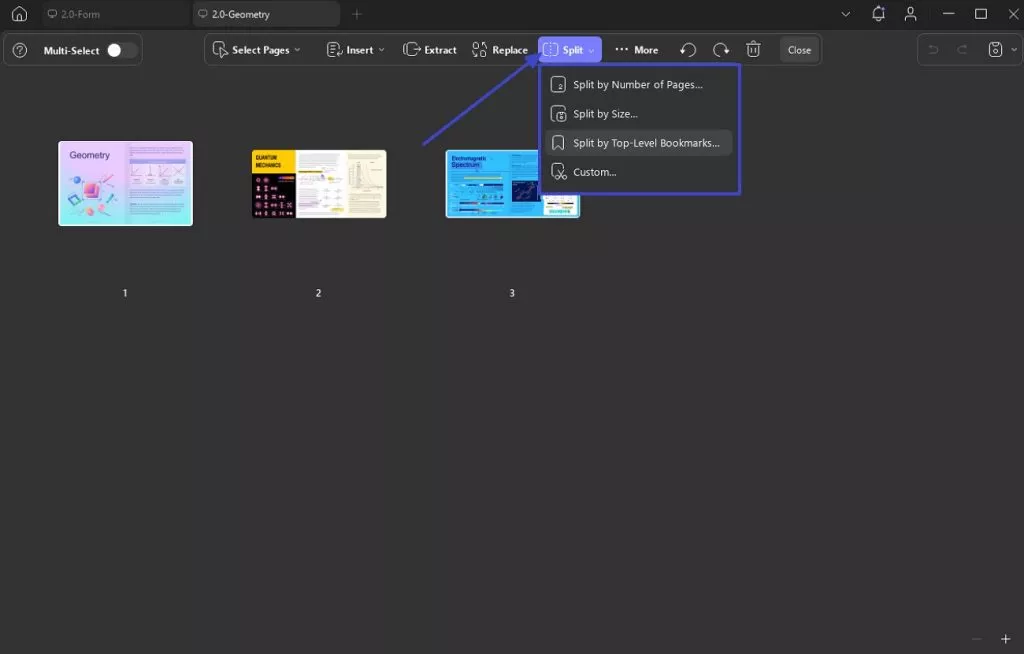This screenshot has height=654, width=1024.
Task: Open the notifications bell icon
Action: [878, 14]
